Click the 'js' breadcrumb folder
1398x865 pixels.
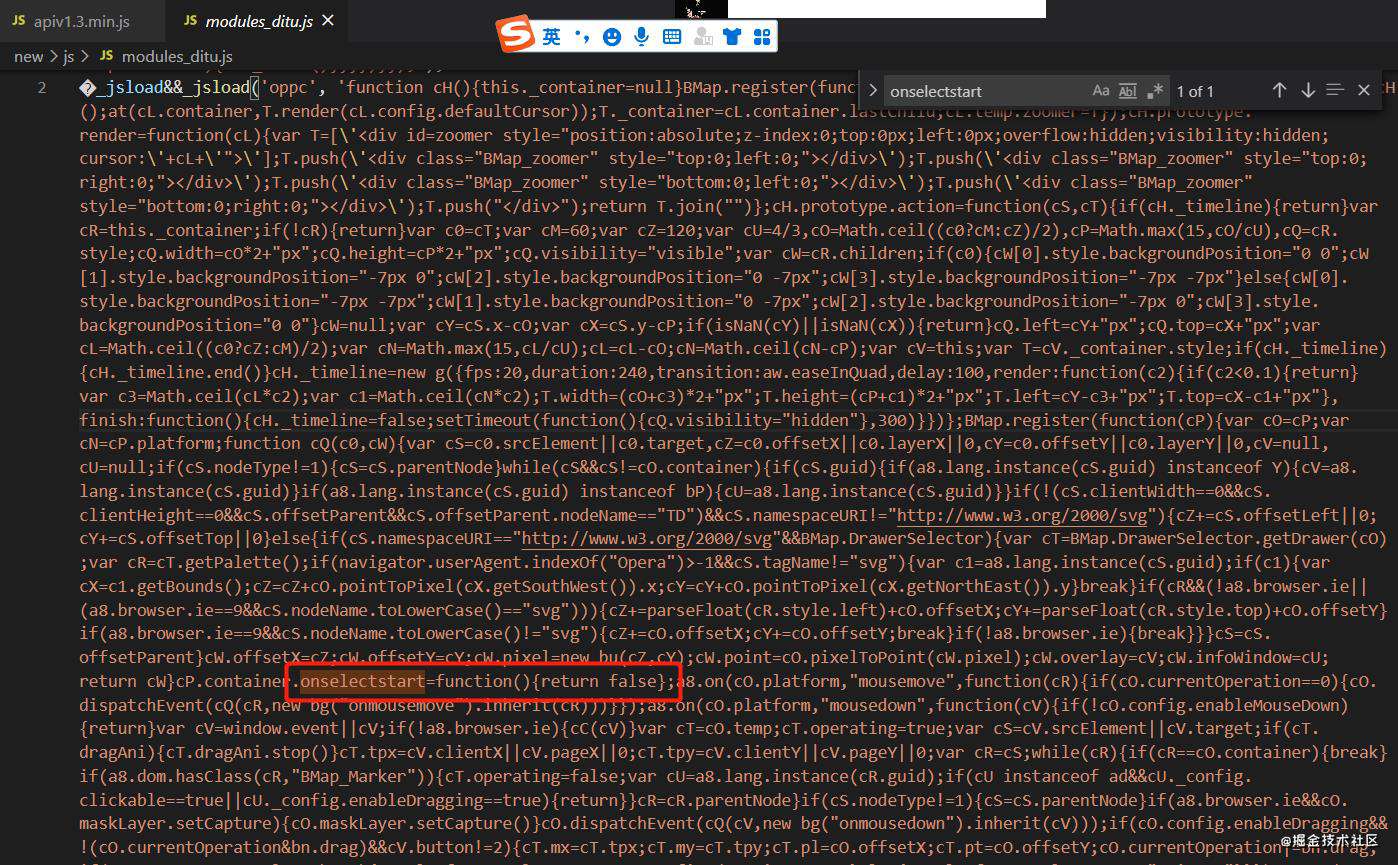coord(69,56)
